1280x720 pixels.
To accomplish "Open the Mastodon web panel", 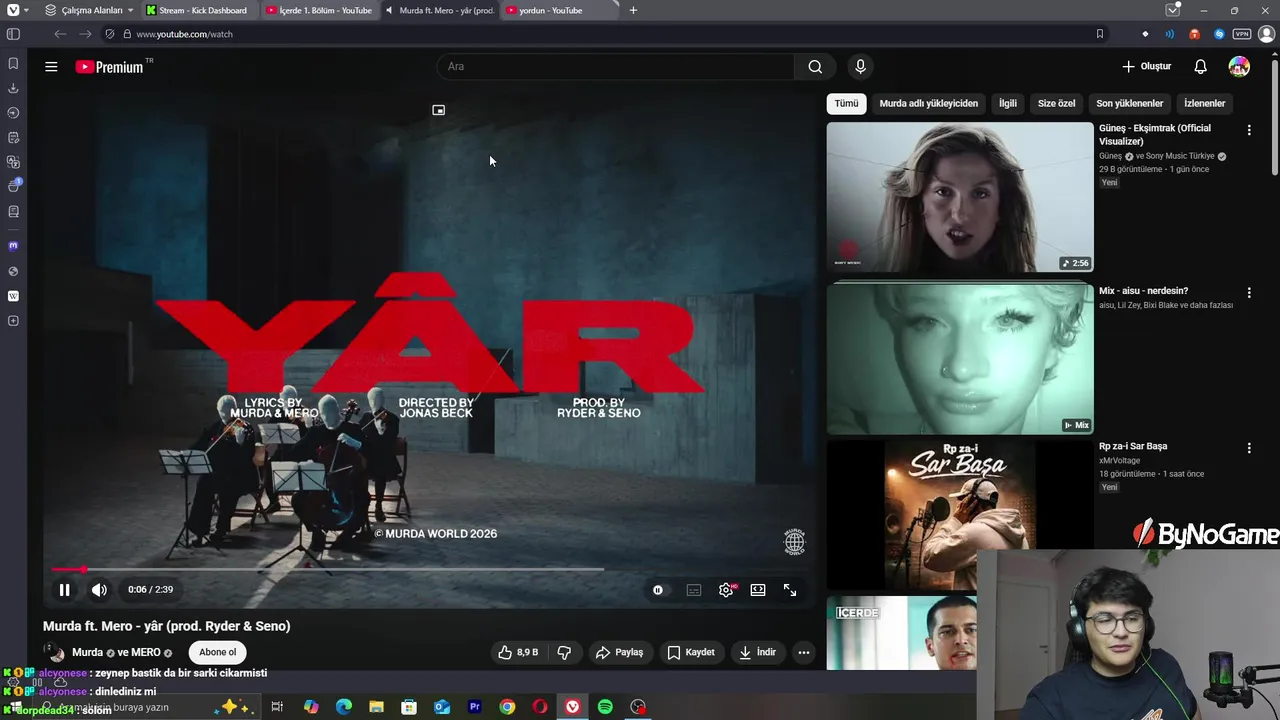I will pyautogui.click(x=13, y=246).
